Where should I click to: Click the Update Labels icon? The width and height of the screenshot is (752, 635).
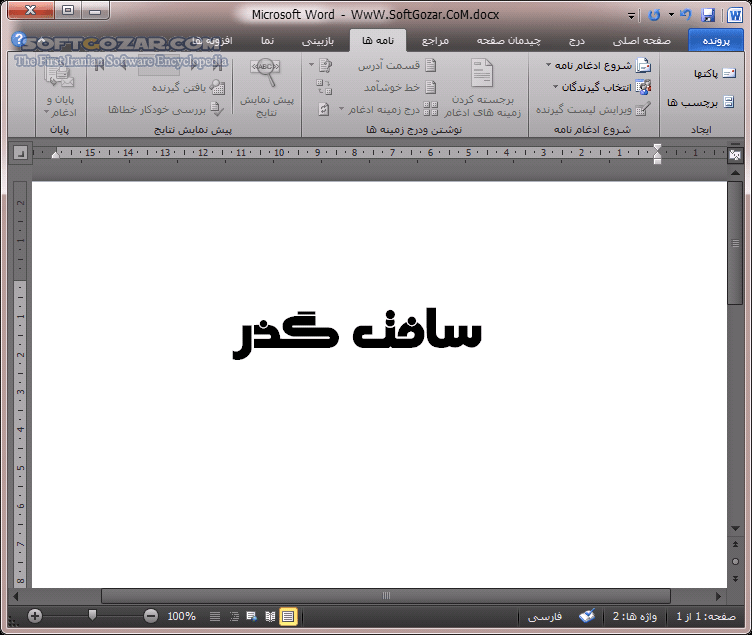(324, 109)
